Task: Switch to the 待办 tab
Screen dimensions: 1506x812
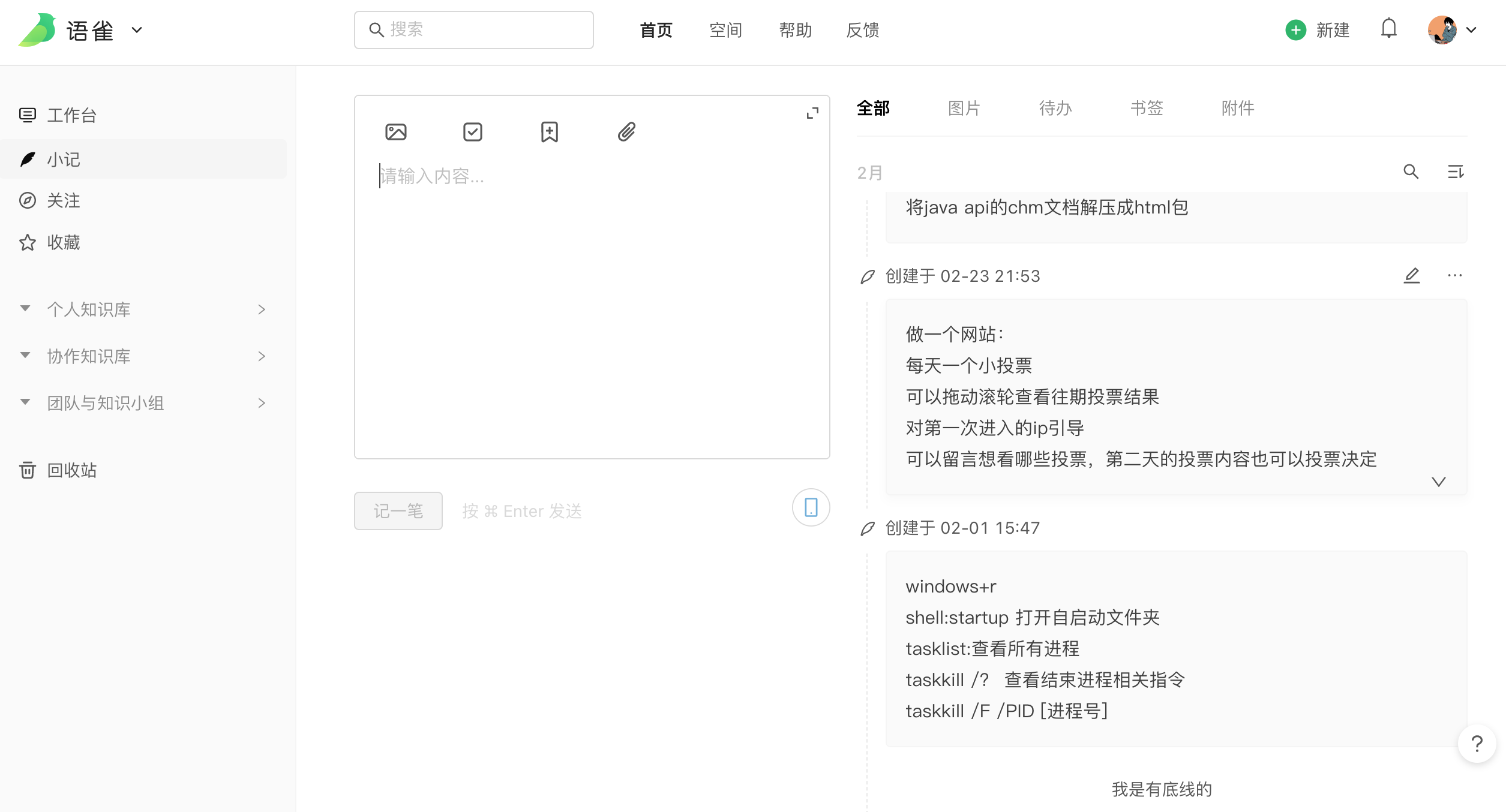Action: pyautogui.click(x=1055, y=109)
